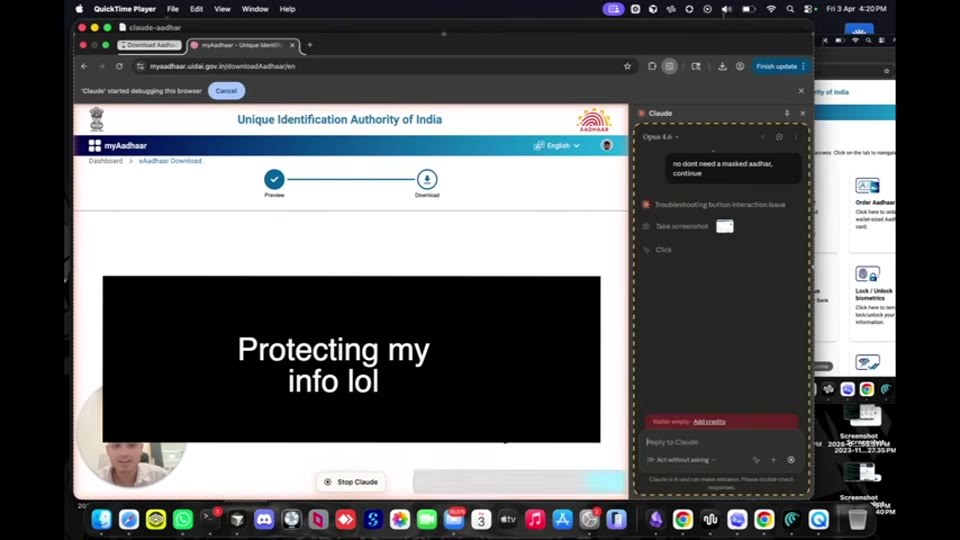This screenshot has width=960, height=540.
Task: Reload the page with the refresh icon
Action: (119, 66)
